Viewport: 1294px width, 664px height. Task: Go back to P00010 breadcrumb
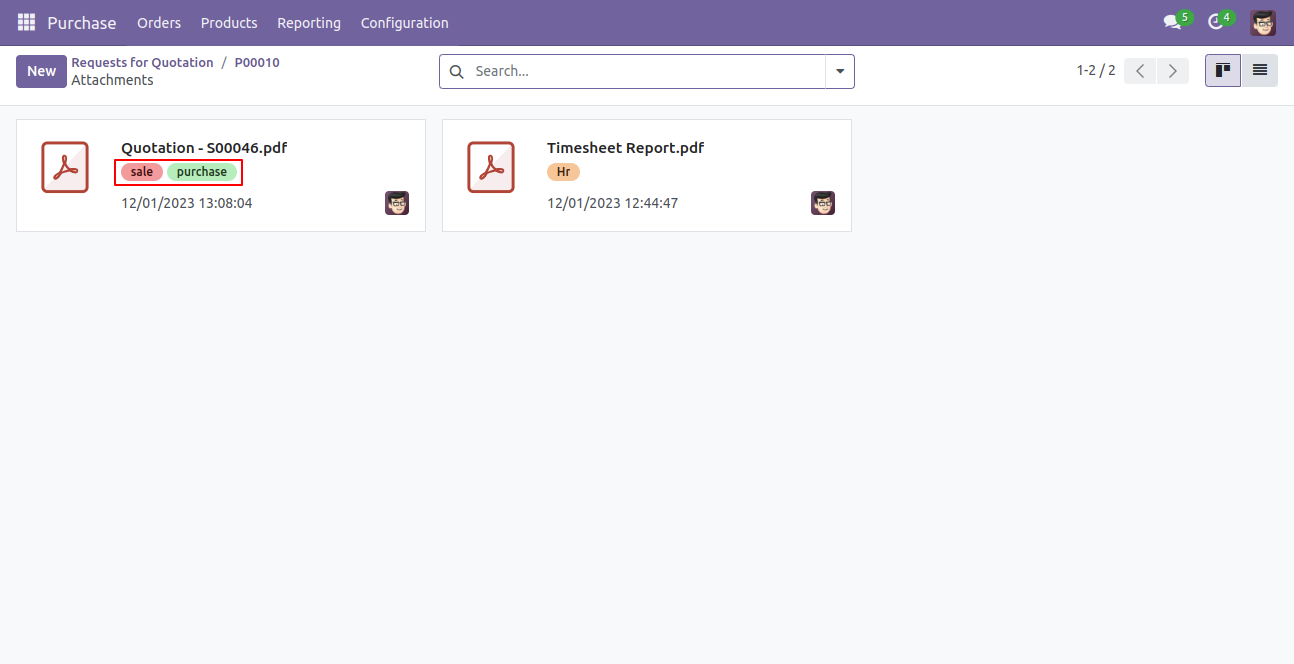click(x=257, y=62)
